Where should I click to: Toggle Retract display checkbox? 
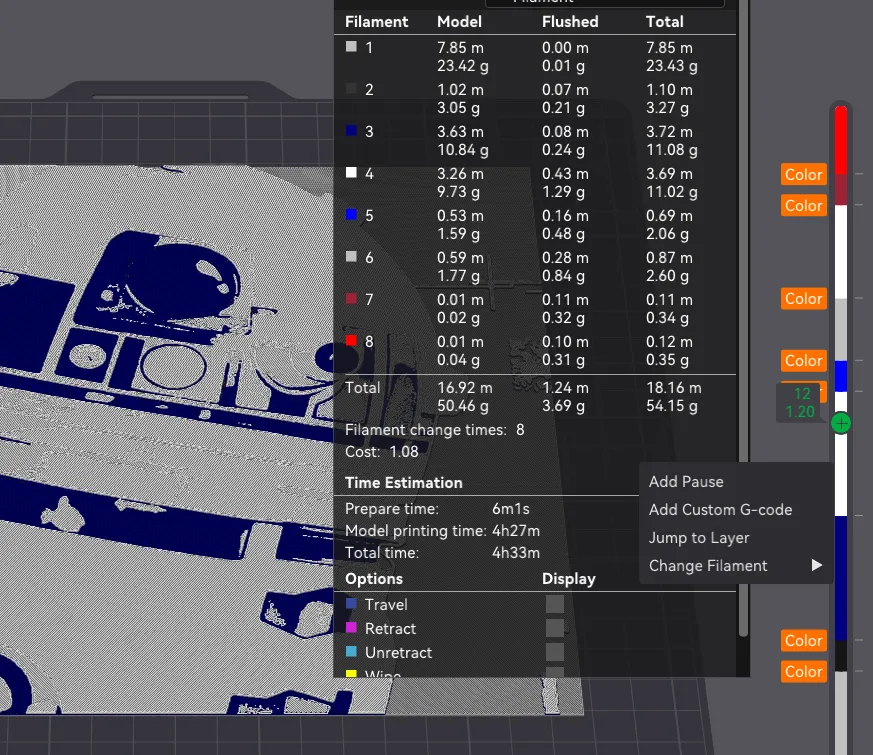555,628
